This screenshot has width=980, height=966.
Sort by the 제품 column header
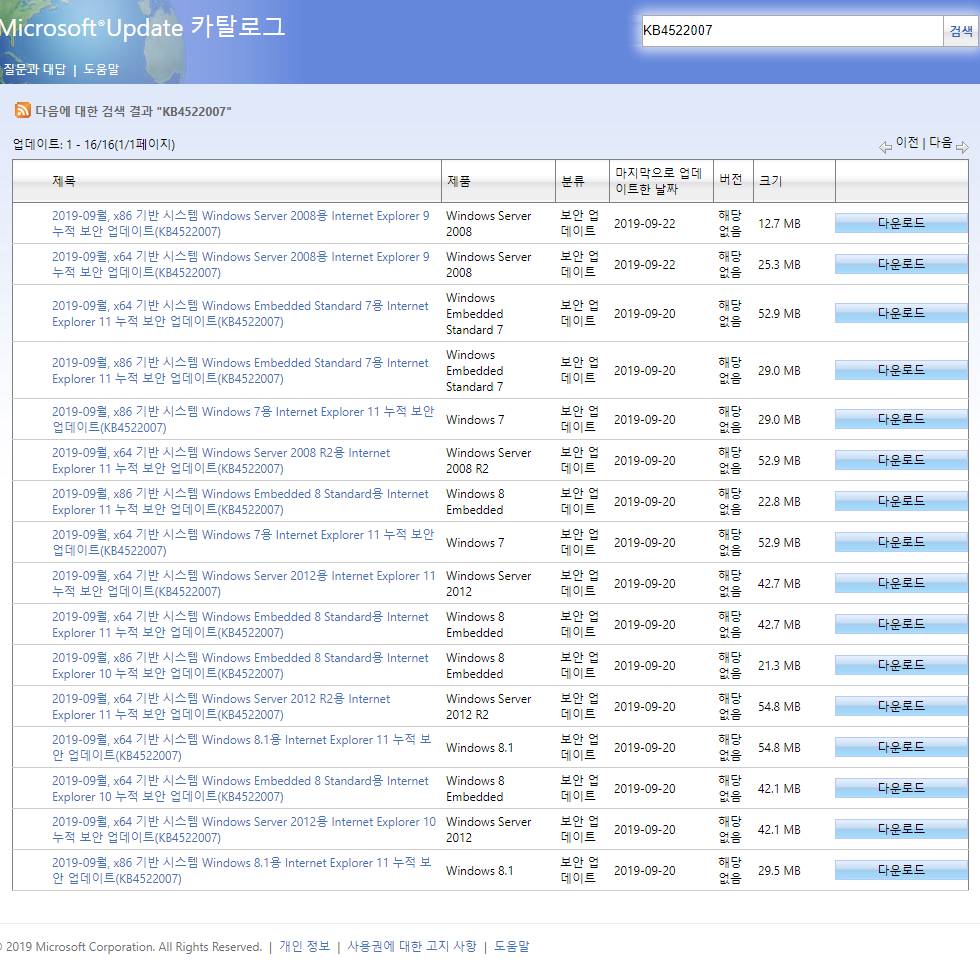[x=458, y=181]
